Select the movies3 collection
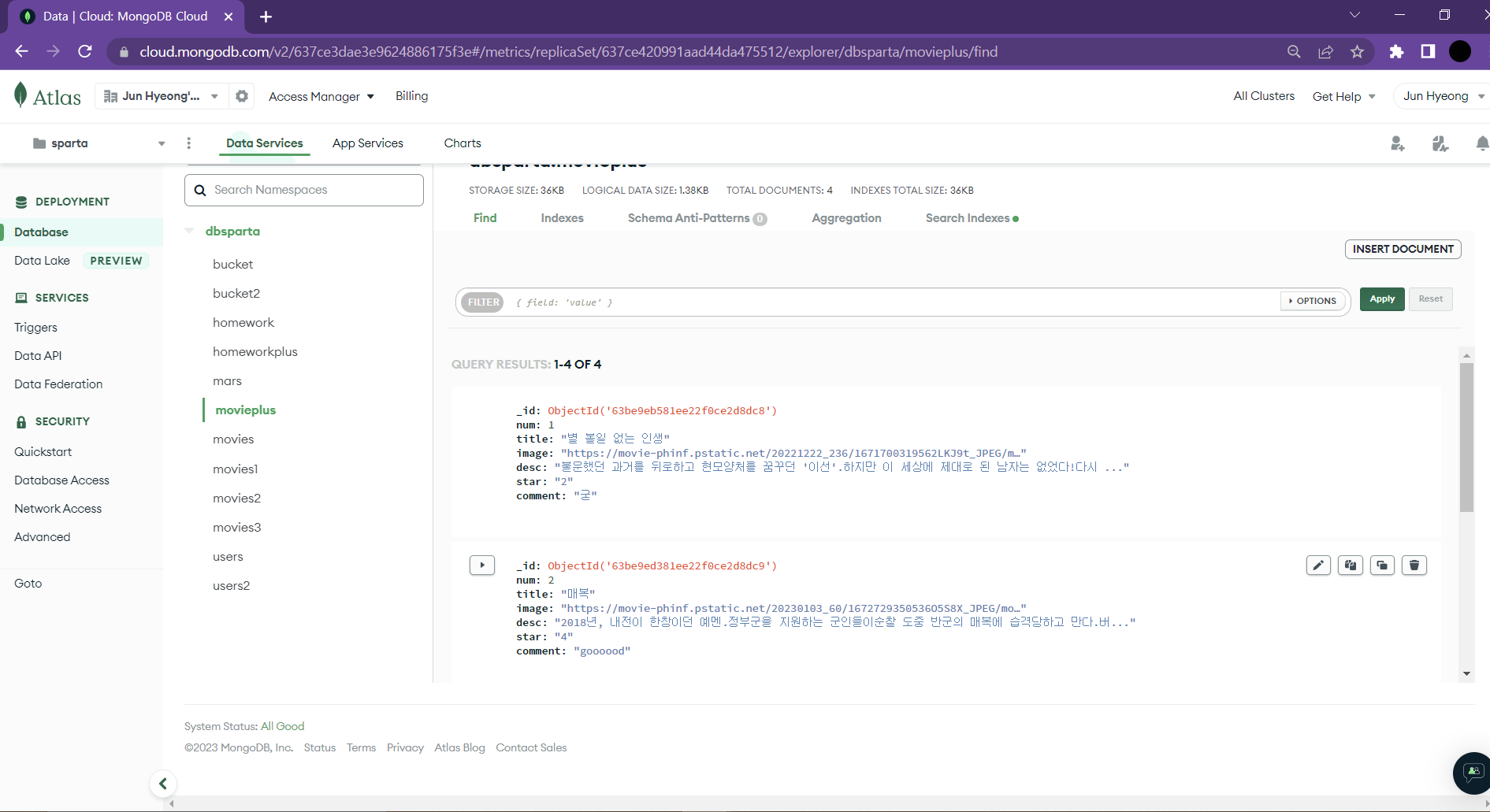 pyautogui.click(x=237, y=528)
